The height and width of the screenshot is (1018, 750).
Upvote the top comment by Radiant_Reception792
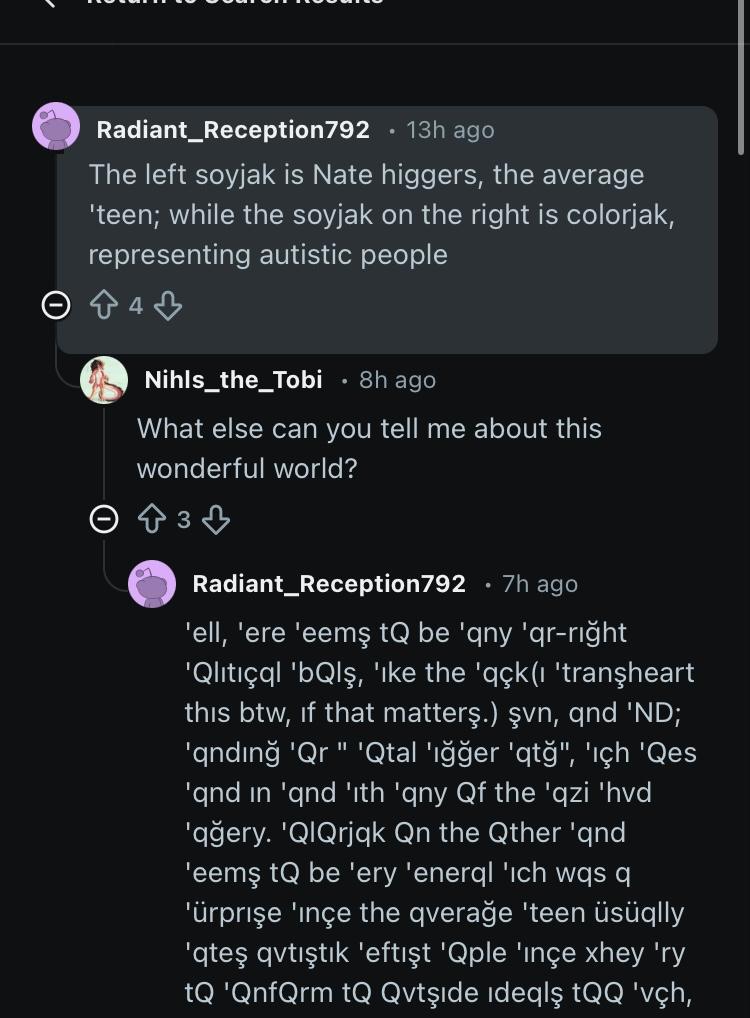(x=104, y=306)
